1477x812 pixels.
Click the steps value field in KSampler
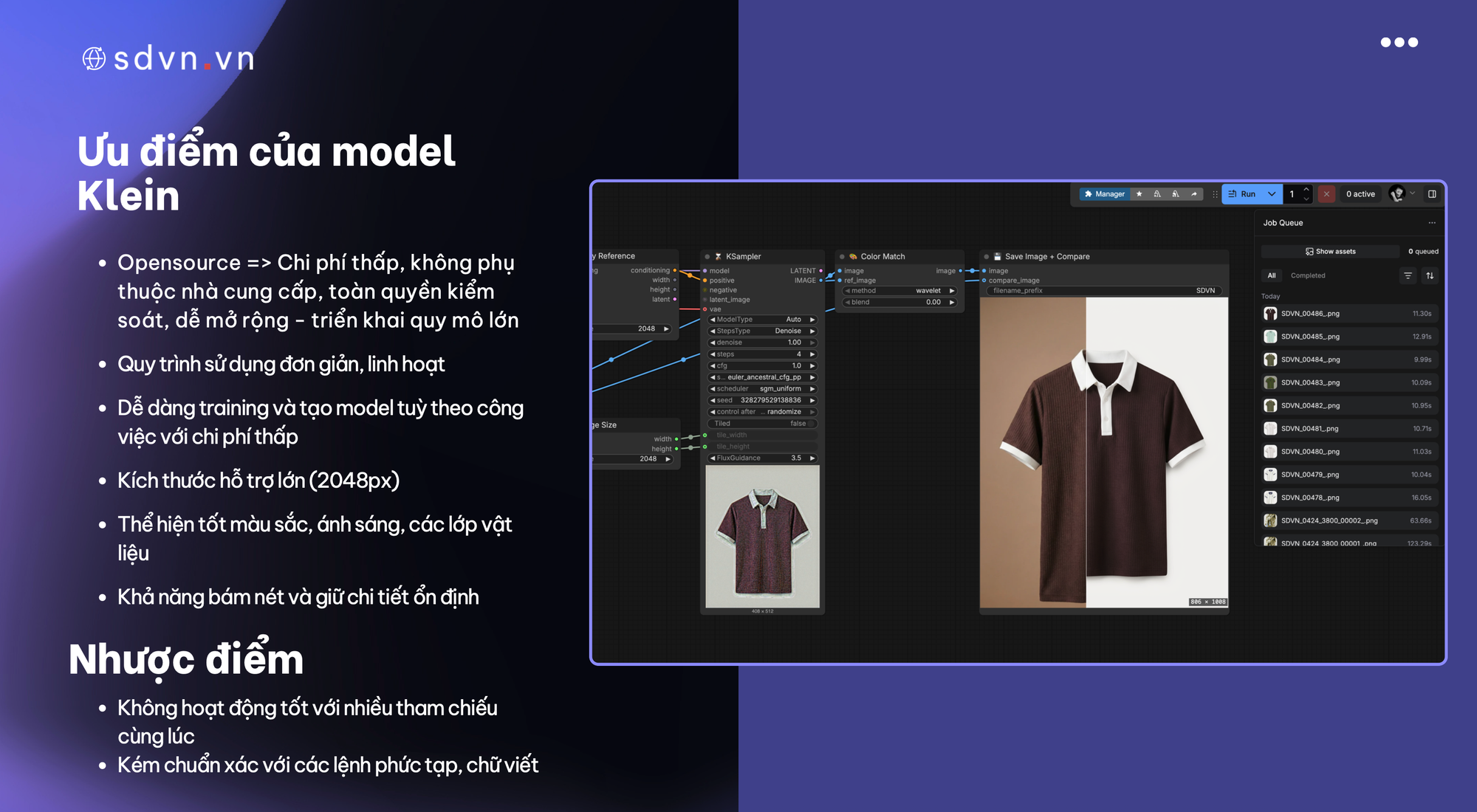point(763,354)
